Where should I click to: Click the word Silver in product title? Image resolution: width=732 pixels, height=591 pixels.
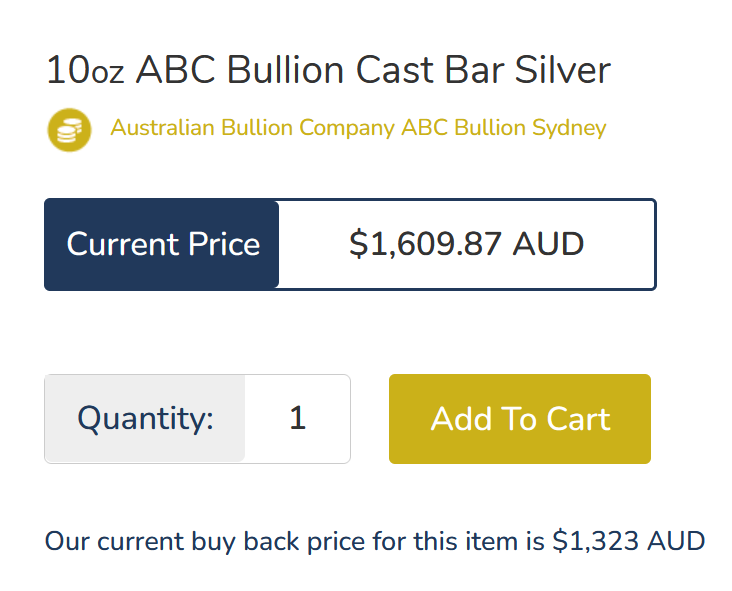563,70
